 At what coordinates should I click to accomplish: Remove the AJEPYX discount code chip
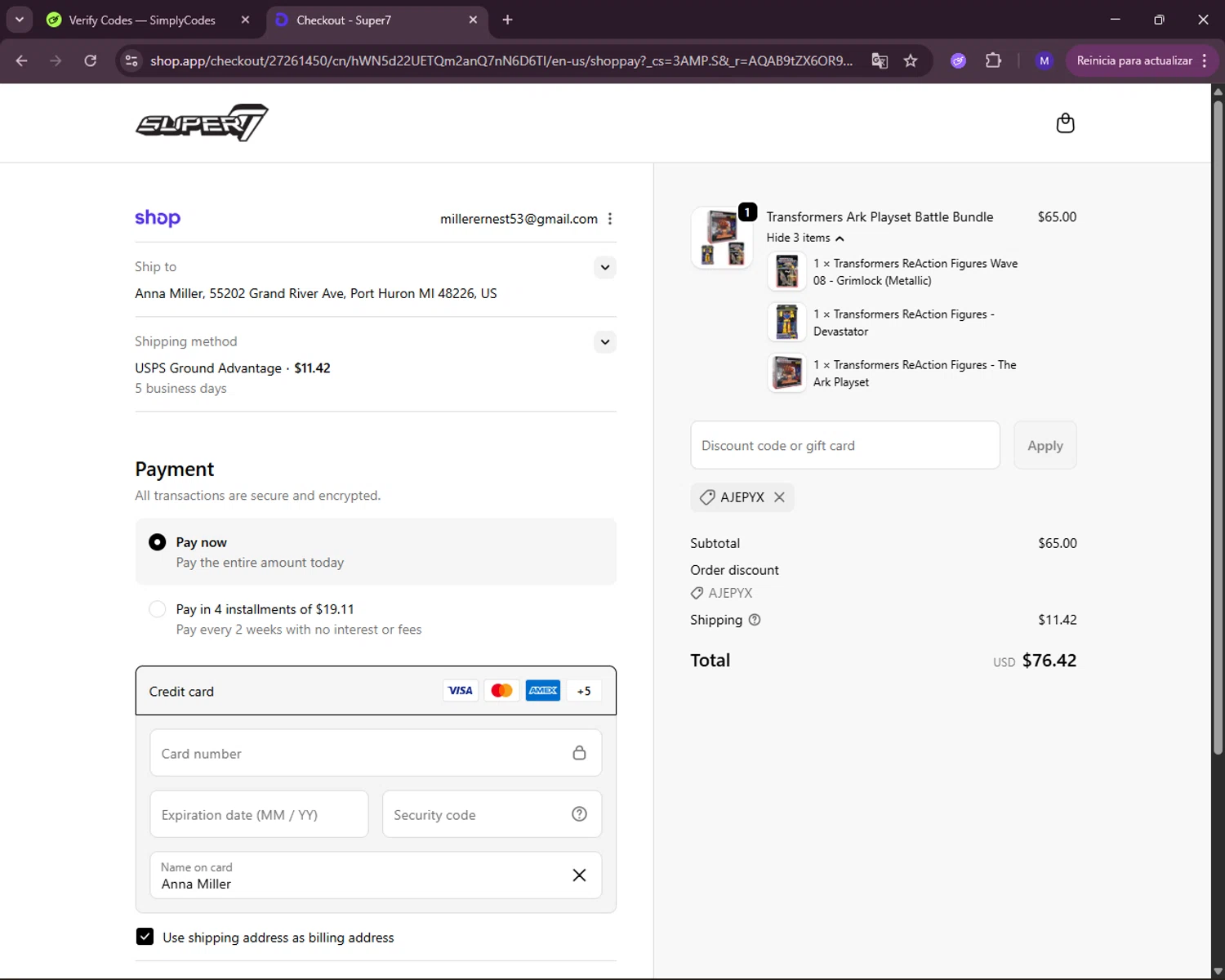point(779,497)
